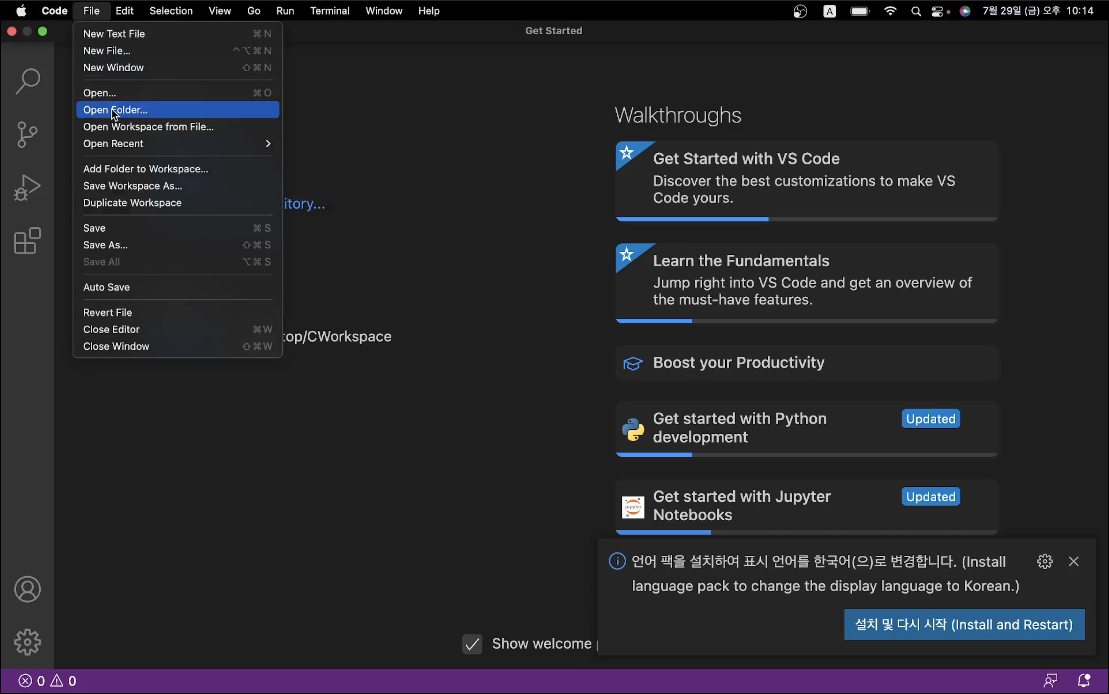Click the info icon in notification
1109x694 pixels.
[617, 562]
